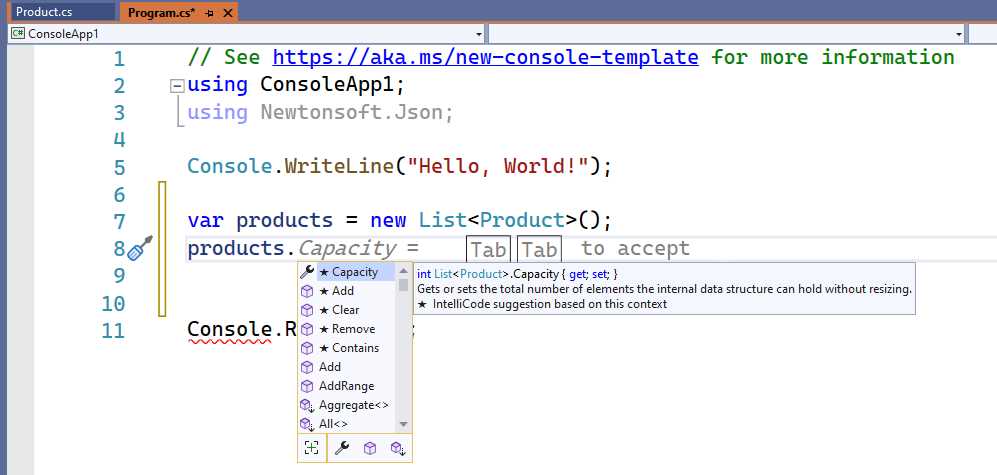Click 'Console' with red squiggle on line 11
The image size is (997, 475).
point(230,330)
